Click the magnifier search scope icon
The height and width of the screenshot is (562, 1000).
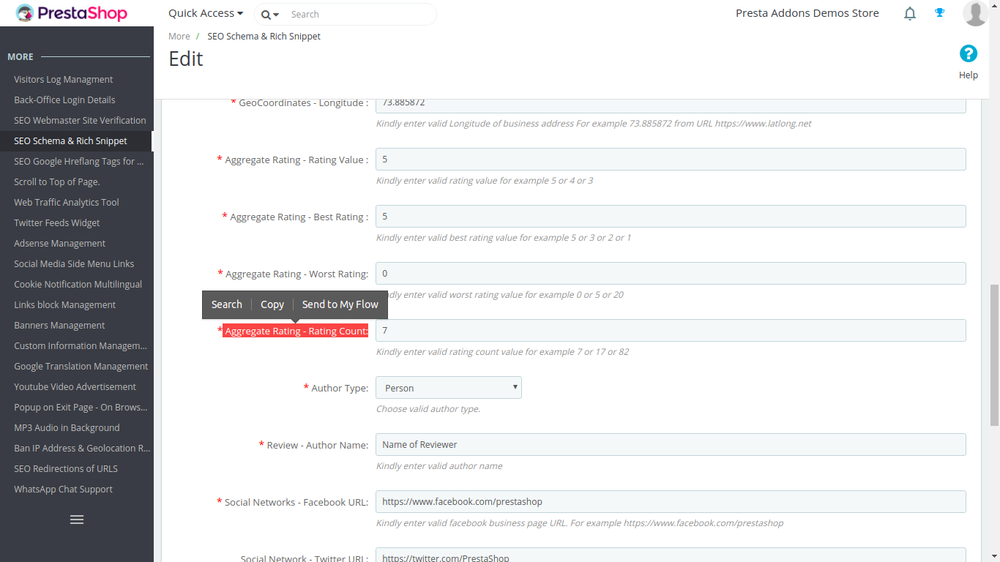coord(269,14)
